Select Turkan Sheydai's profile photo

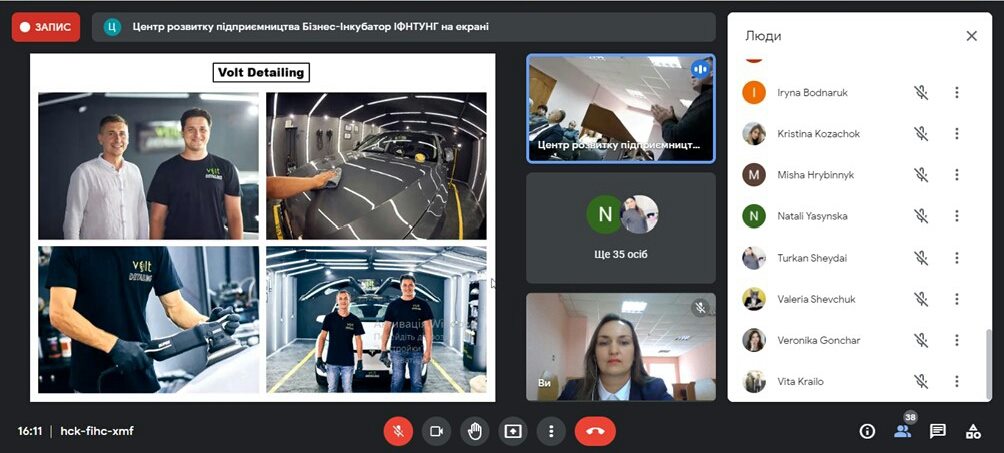(x=754, y=258)
